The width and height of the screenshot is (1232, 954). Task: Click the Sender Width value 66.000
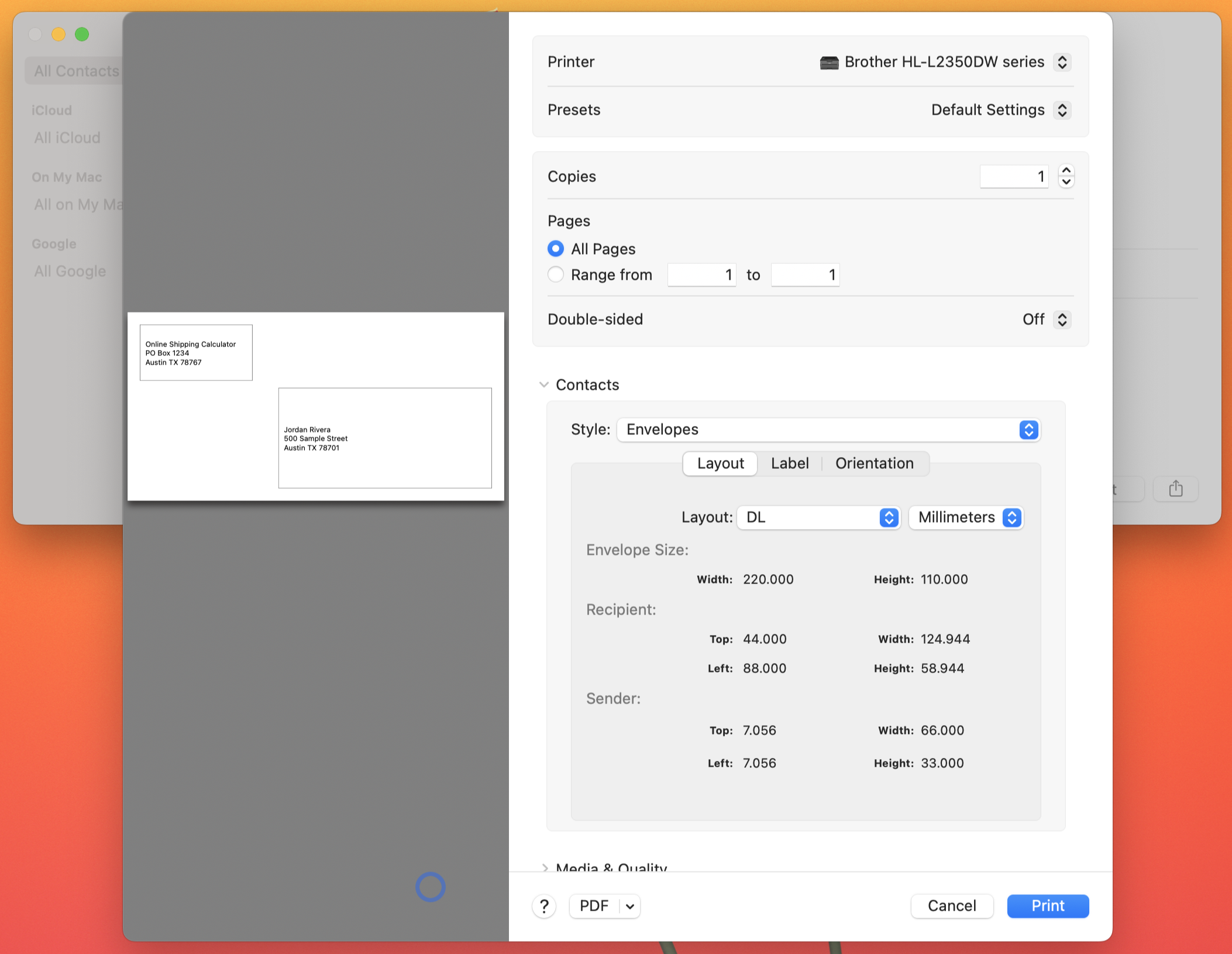(x=942, y=730)
